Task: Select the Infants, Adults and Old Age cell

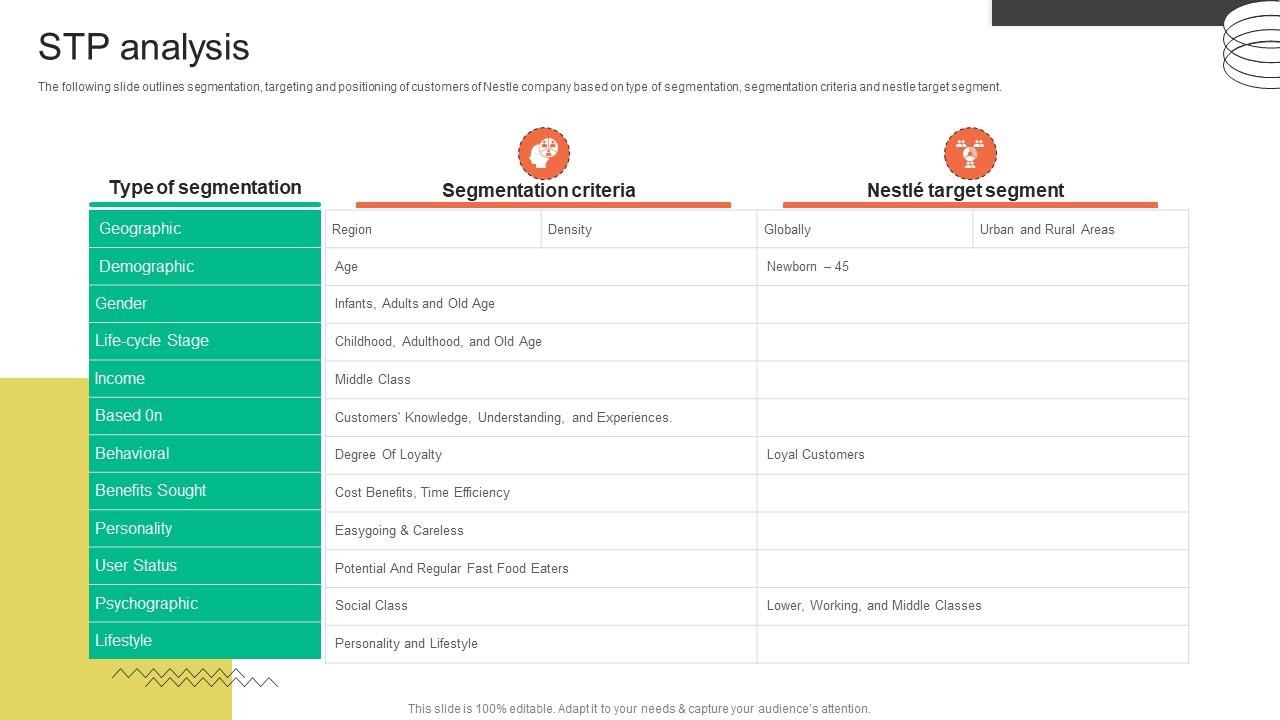Action: click(541, 304)
